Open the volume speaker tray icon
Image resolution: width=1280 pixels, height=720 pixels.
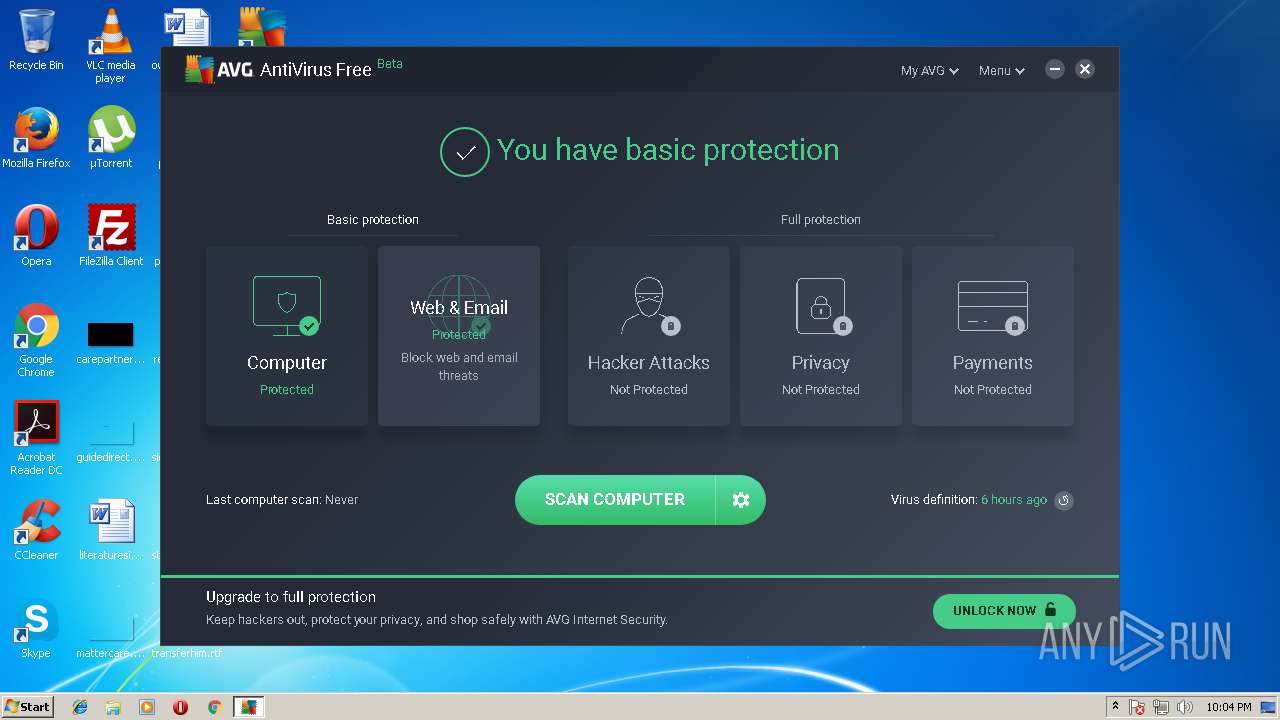pyautogui.click(x=1185, y=707)
